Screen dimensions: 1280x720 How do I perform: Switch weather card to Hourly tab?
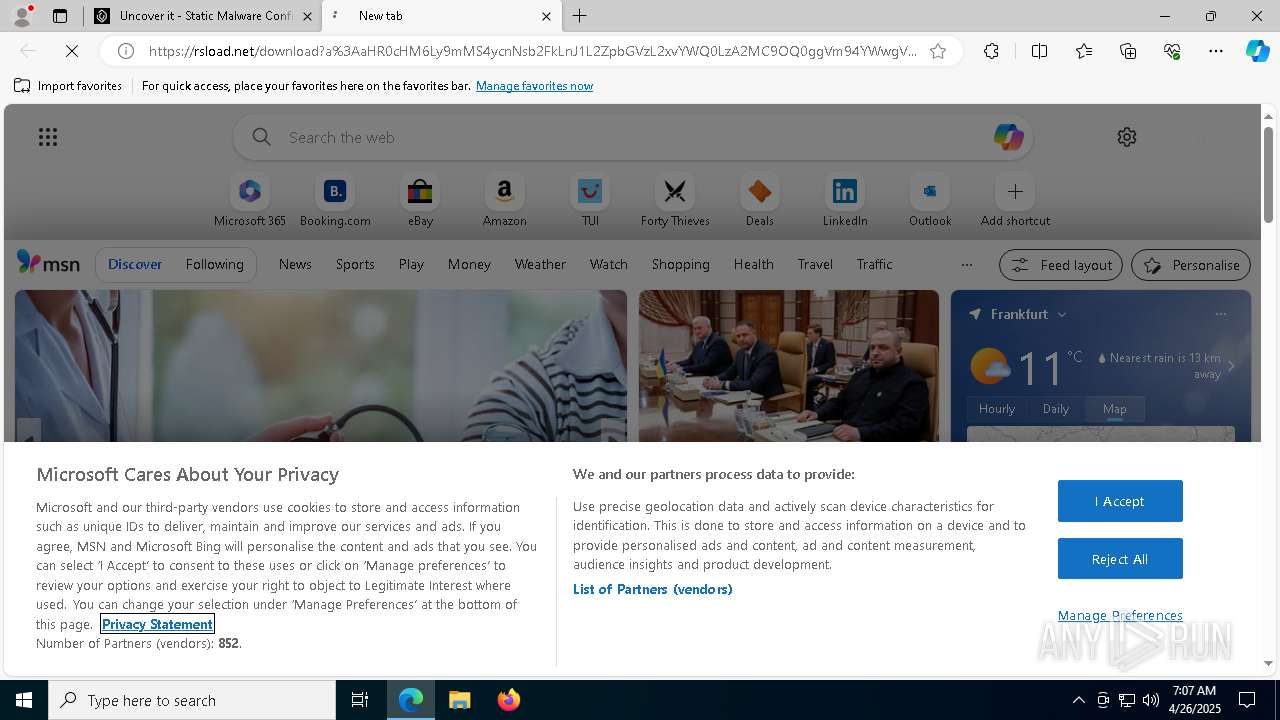click(x=997, y=409)
